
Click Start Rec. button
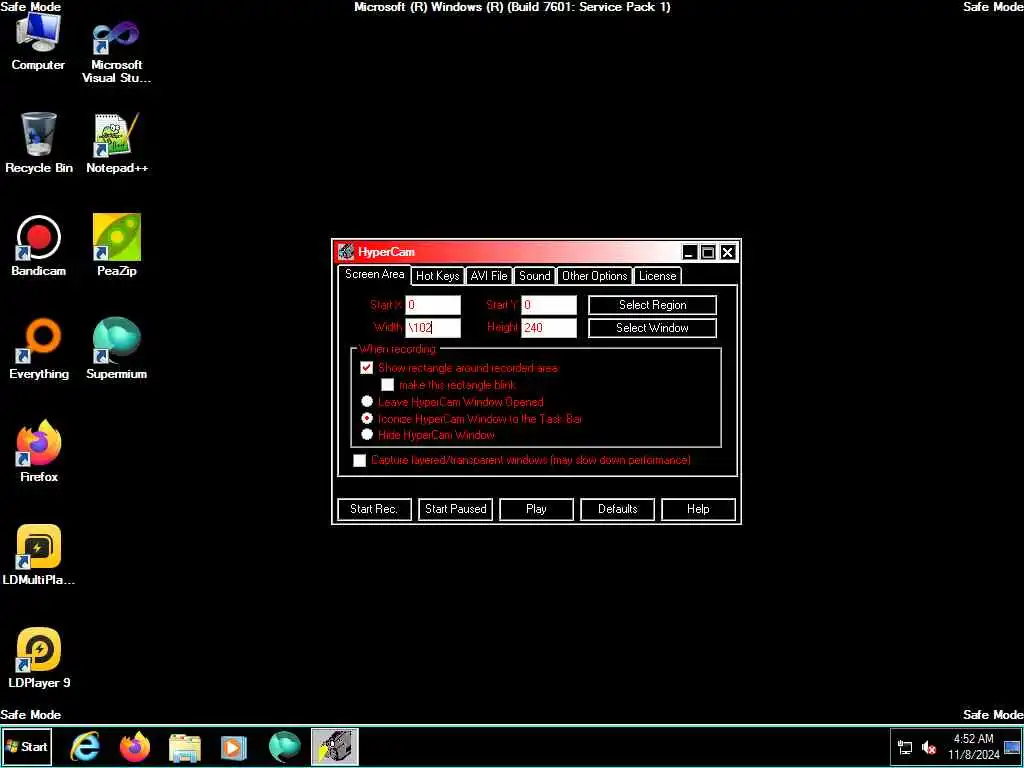374,509
